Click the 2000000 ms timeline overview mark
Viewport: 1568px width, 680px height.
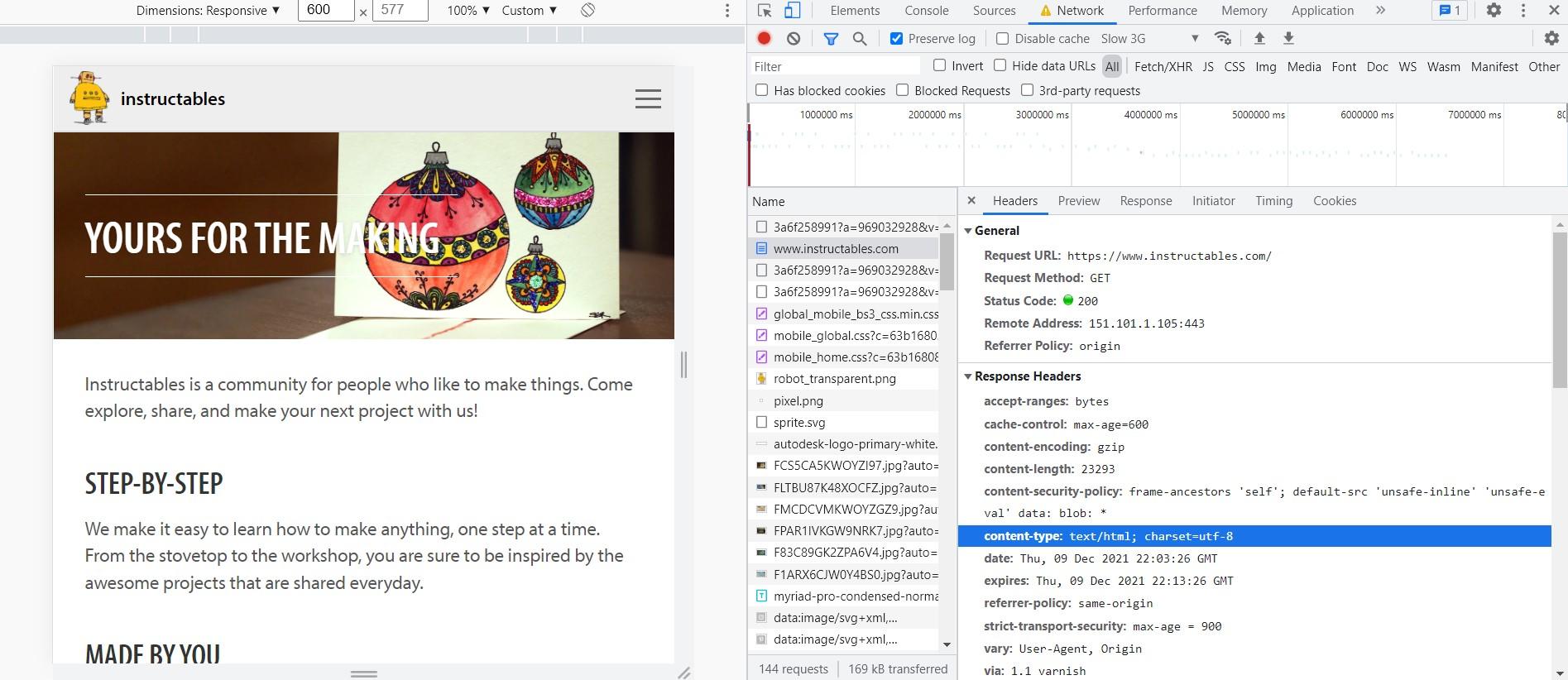pyautogui.click(x=934, y=115)
